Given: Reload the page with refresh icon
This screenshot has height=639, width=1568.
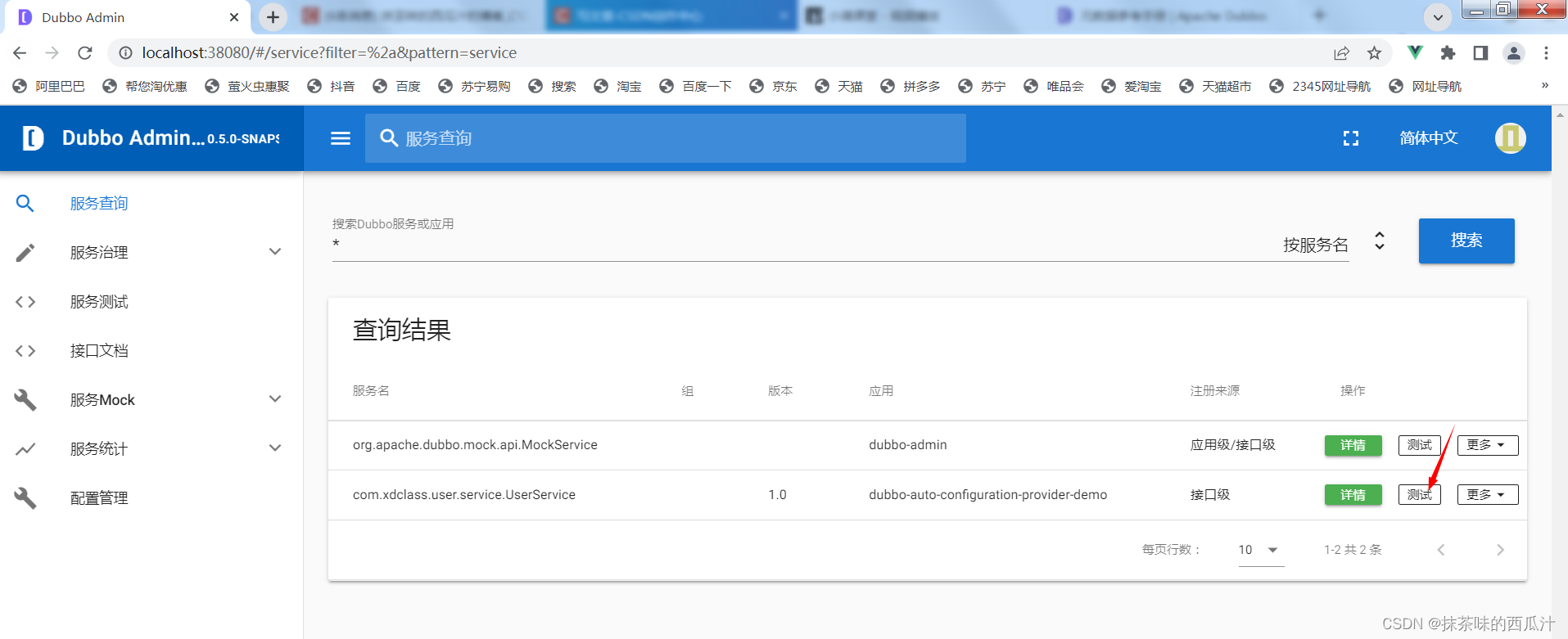Looking at the screenshot, I should (85, 52).
